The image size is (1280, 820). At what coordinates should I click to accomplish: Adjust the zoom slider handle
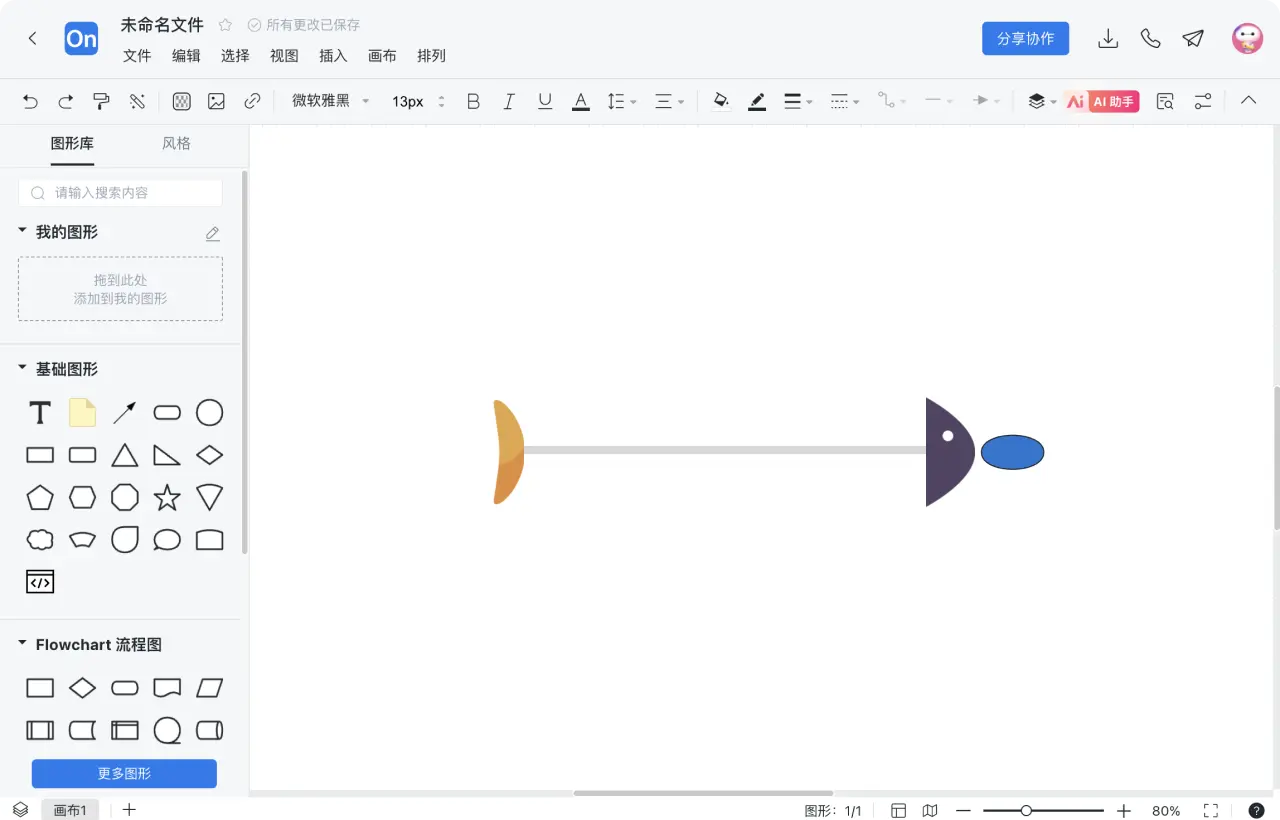click(x=1026, y=811)
